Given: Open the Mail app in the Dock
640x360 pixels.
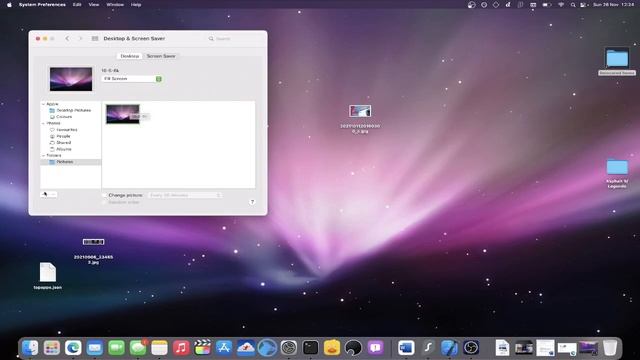Looking at the screenshot, I should pyautogui.click(x=95, y=348).
